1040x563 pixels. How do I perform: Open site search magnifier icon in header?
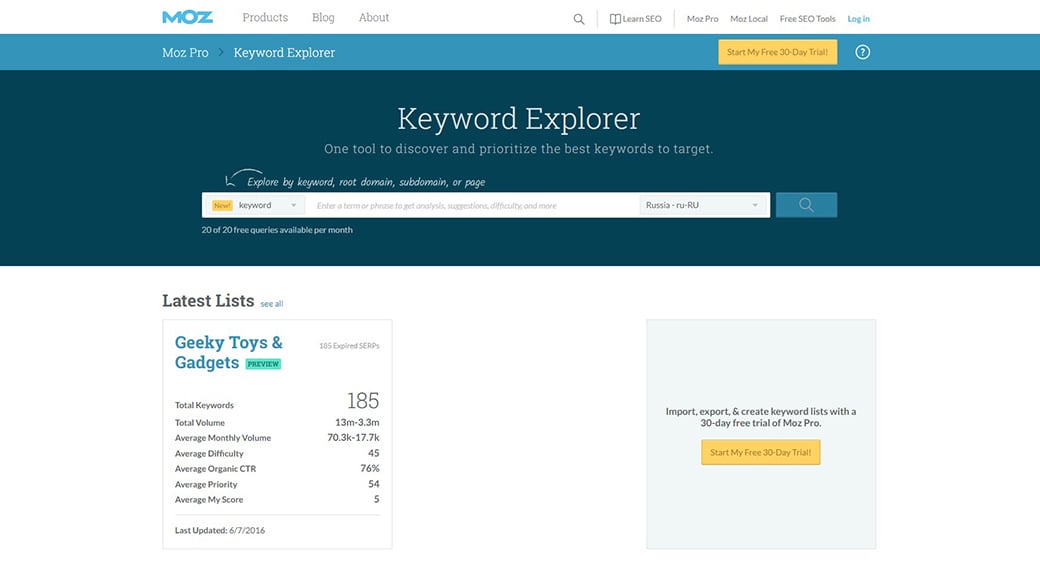pos(579,19)
